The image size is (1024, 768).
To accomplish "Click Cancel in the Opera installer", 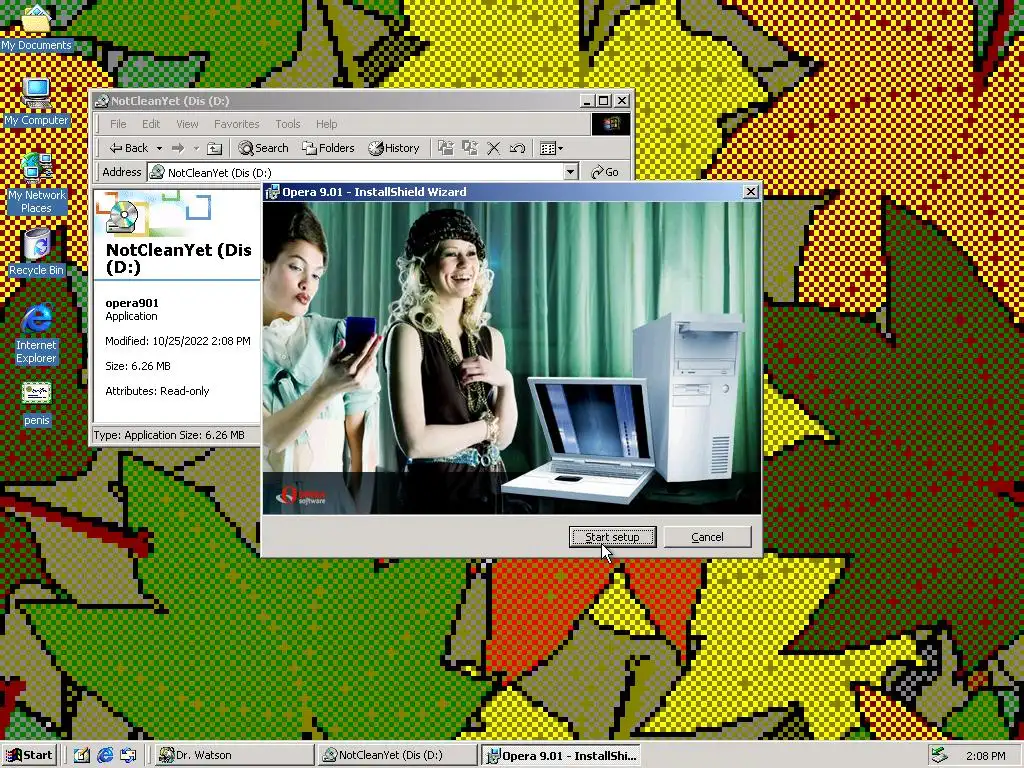I will click(707, 537).
